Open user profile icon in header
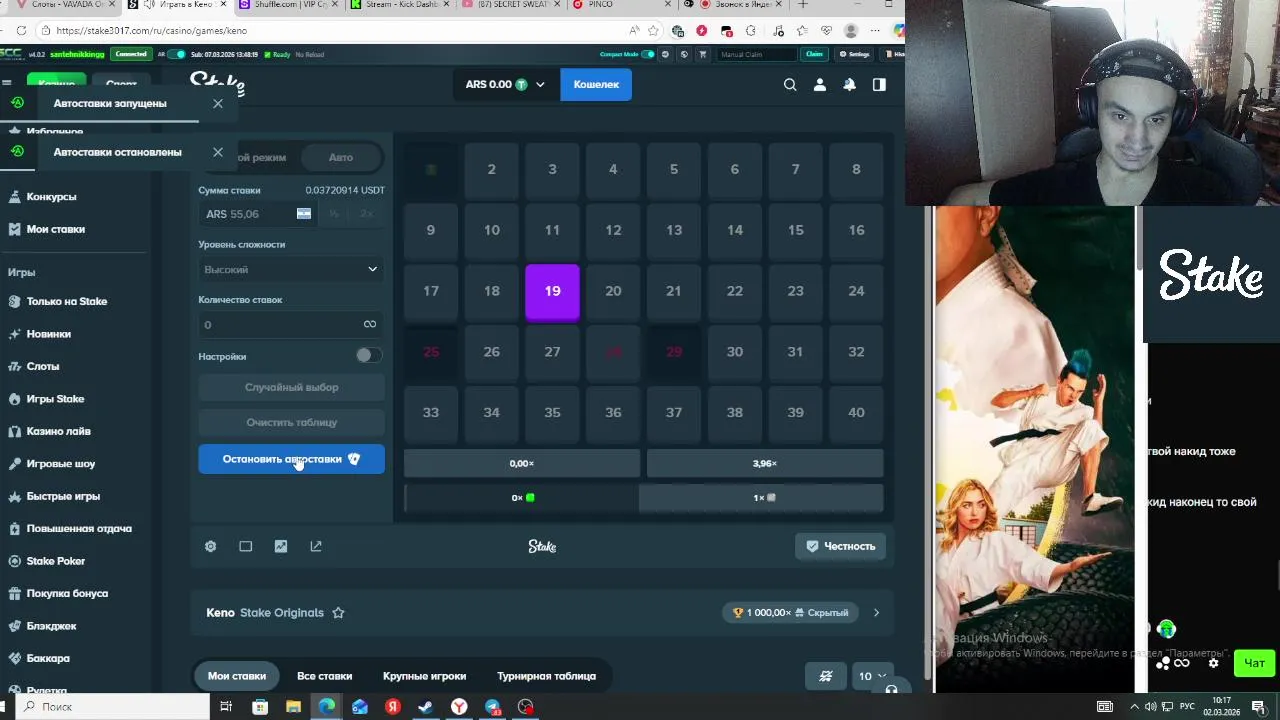1280x720 pixels. (x=820, y=85)
